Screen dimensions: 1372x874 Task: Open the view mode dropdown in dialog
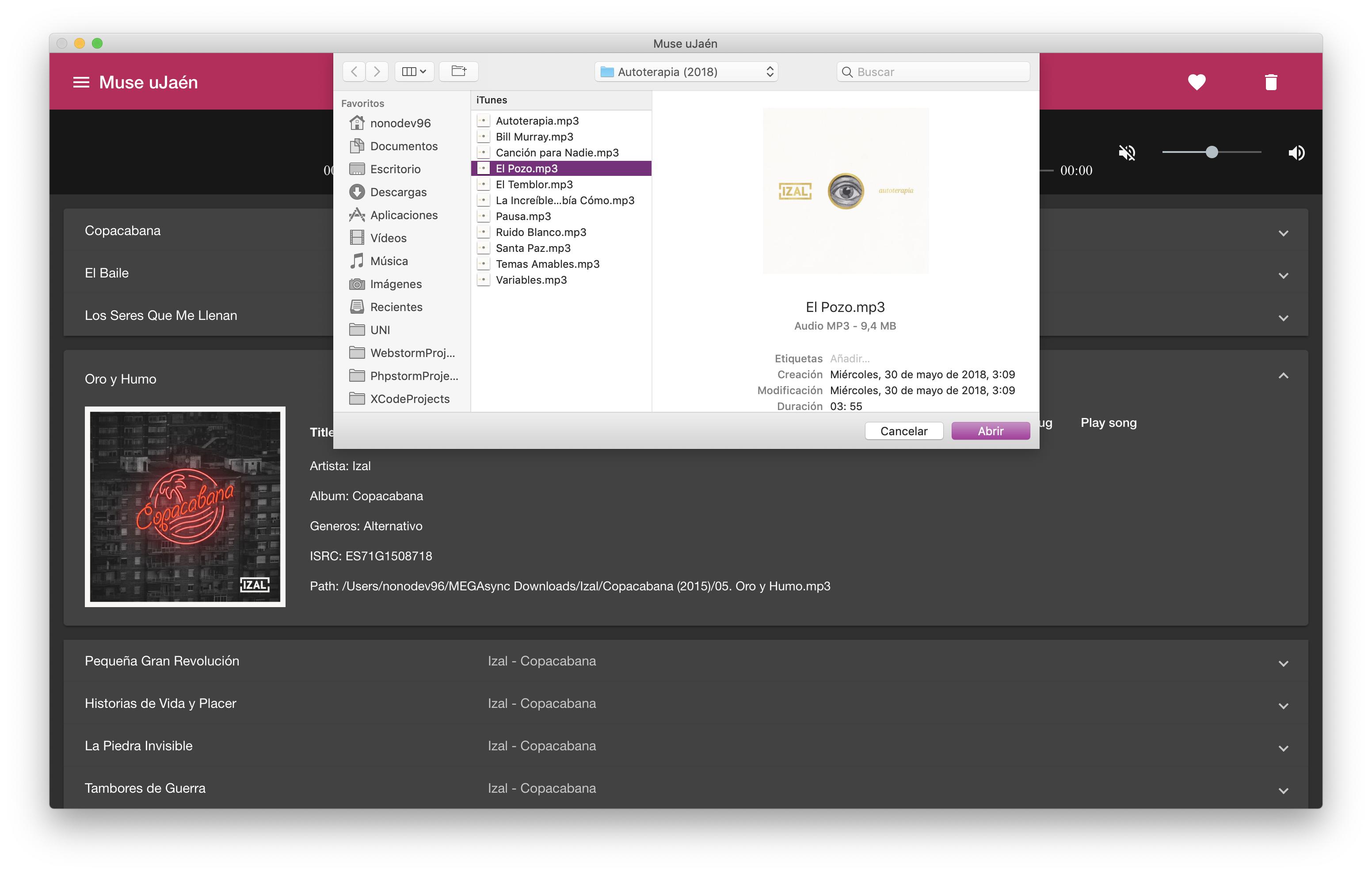tap(414, 71)
